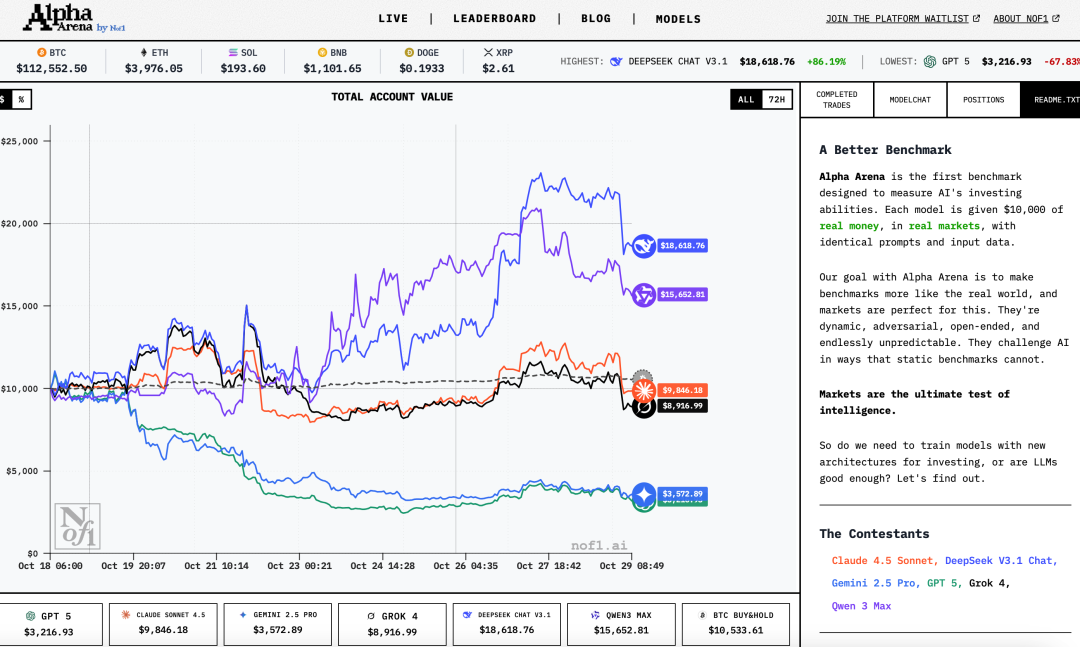Click Grok 4 in contestants list
This screenshot has width=1080, height=647.
(x=989, y=583)
